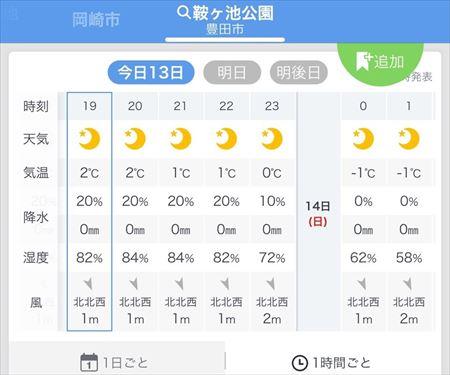The width and height of the screenshot is (450, 375).
Task: Open the 1時間ごと hourly forecast view
Action: [x=332, y=363]
